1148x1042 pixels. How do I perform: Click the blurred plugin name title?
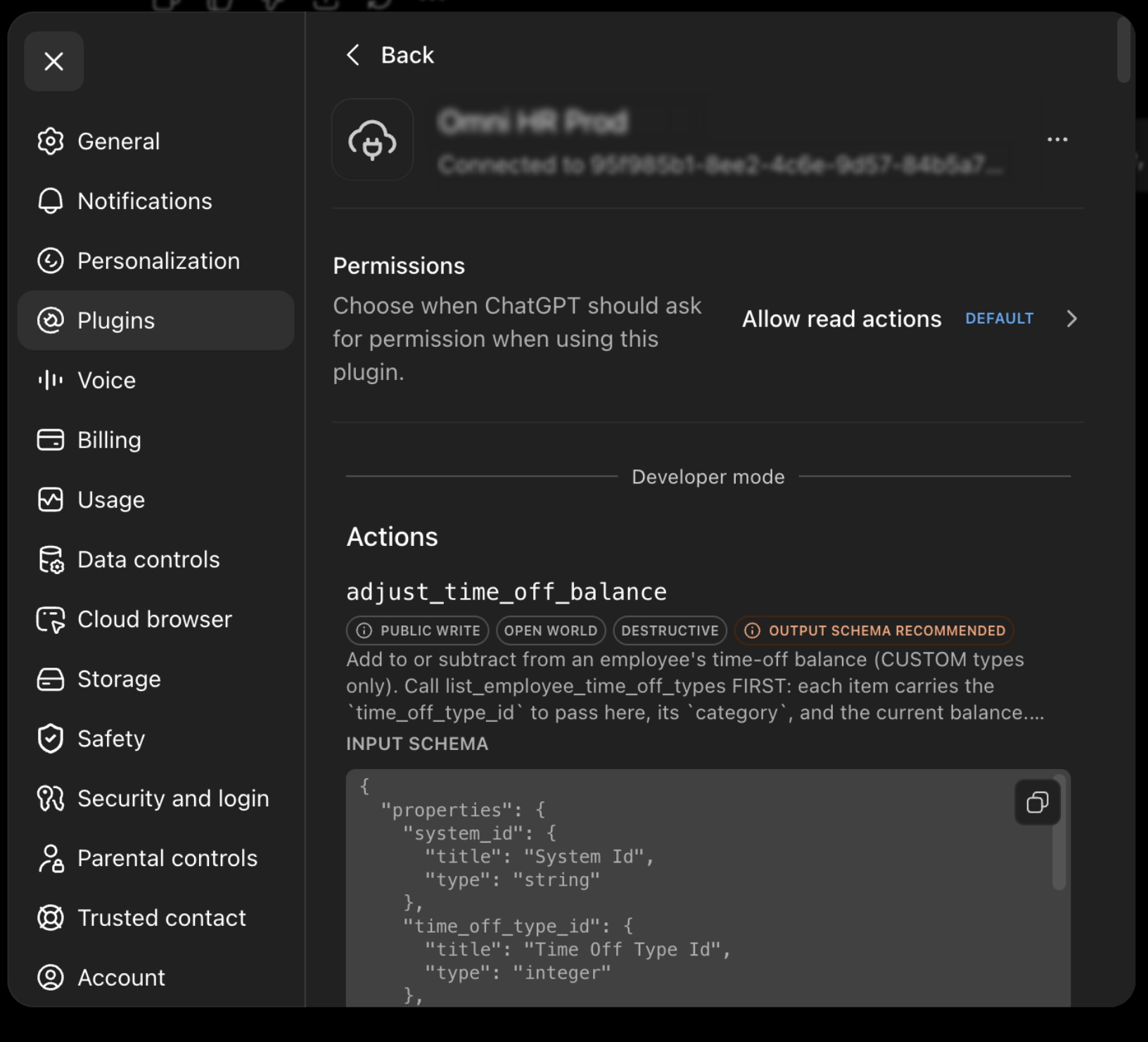tap(532, 122)
